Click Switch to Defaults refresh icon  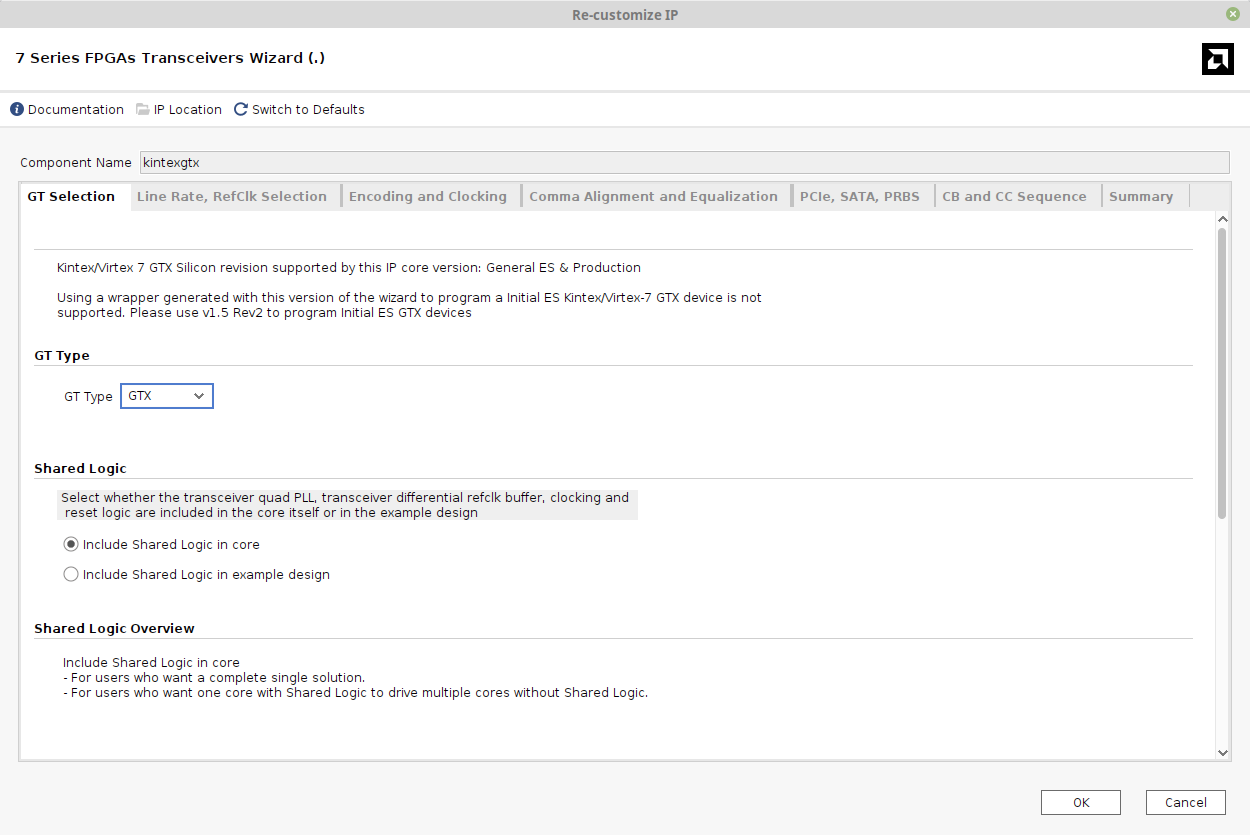[x=240, y=109]
